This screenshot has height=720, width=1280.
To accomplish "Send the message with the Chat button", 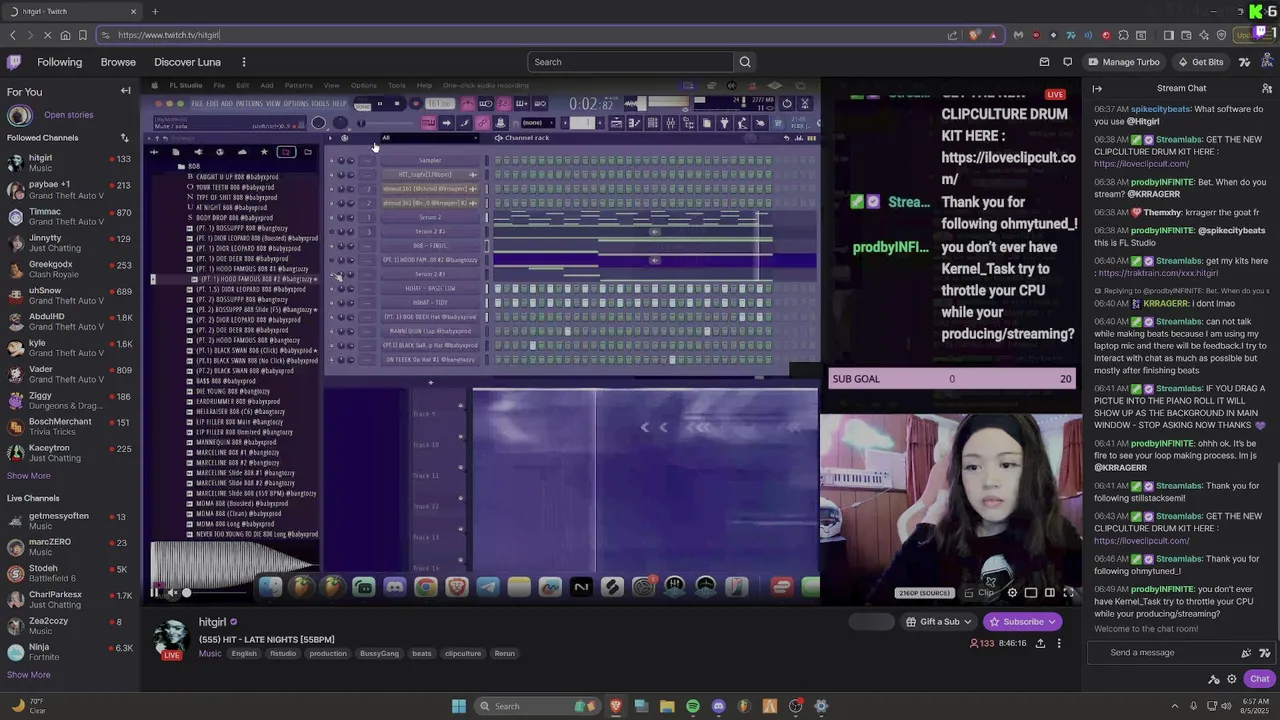I will click(1259, 679).
